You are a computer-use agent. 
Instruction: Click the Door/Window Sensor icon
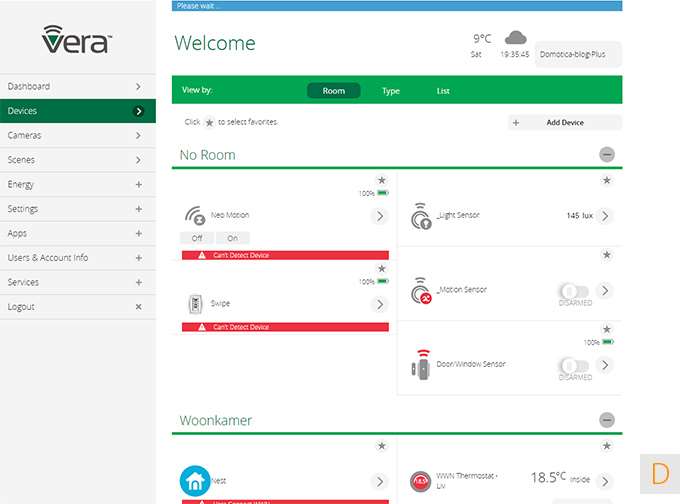pos(421,364)
